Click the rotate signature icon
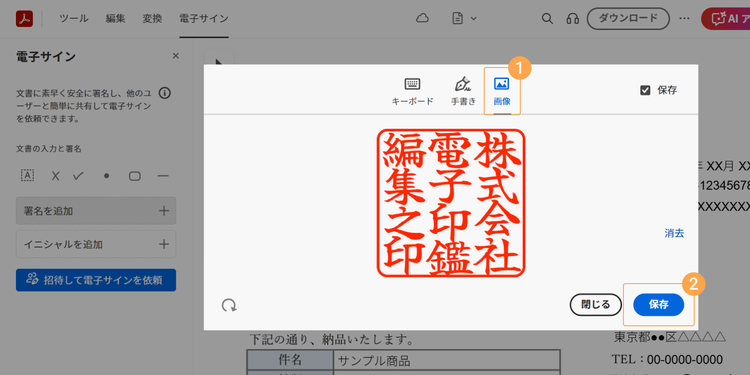The image size is (750, 375). click(229, 305)
